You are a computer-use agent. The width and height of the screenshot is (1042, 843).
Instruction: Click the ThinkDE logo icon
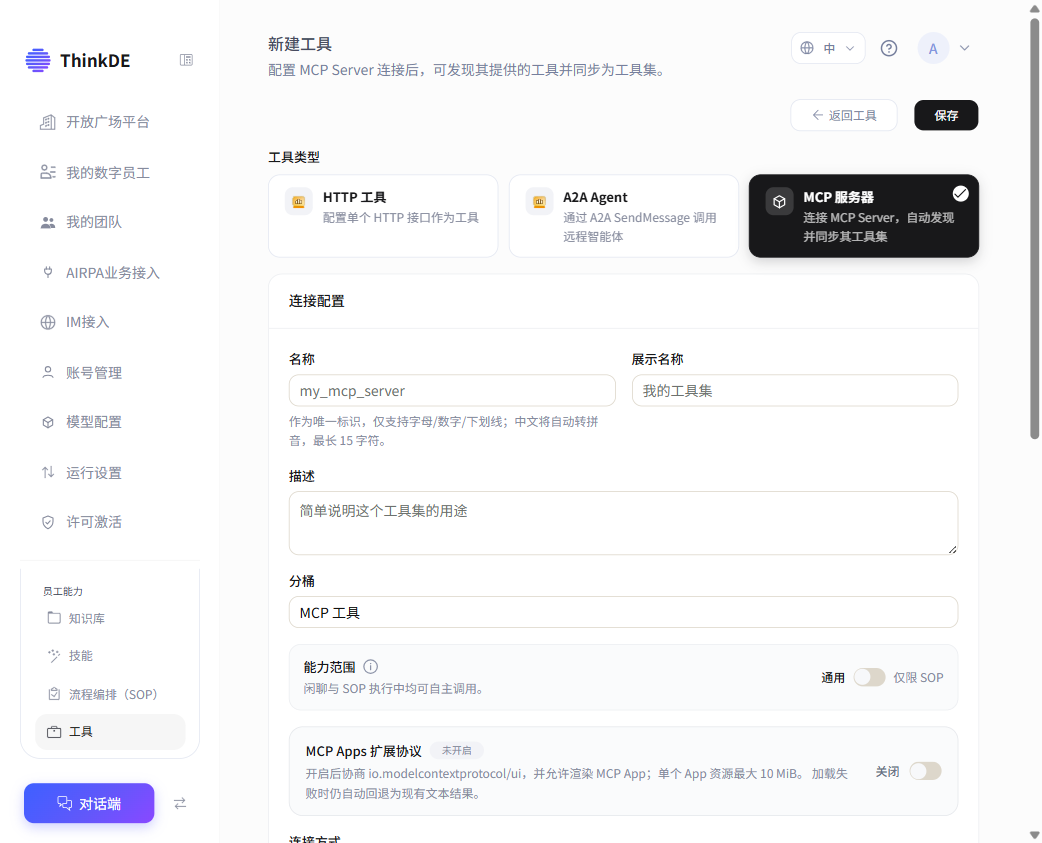point(38,60)
